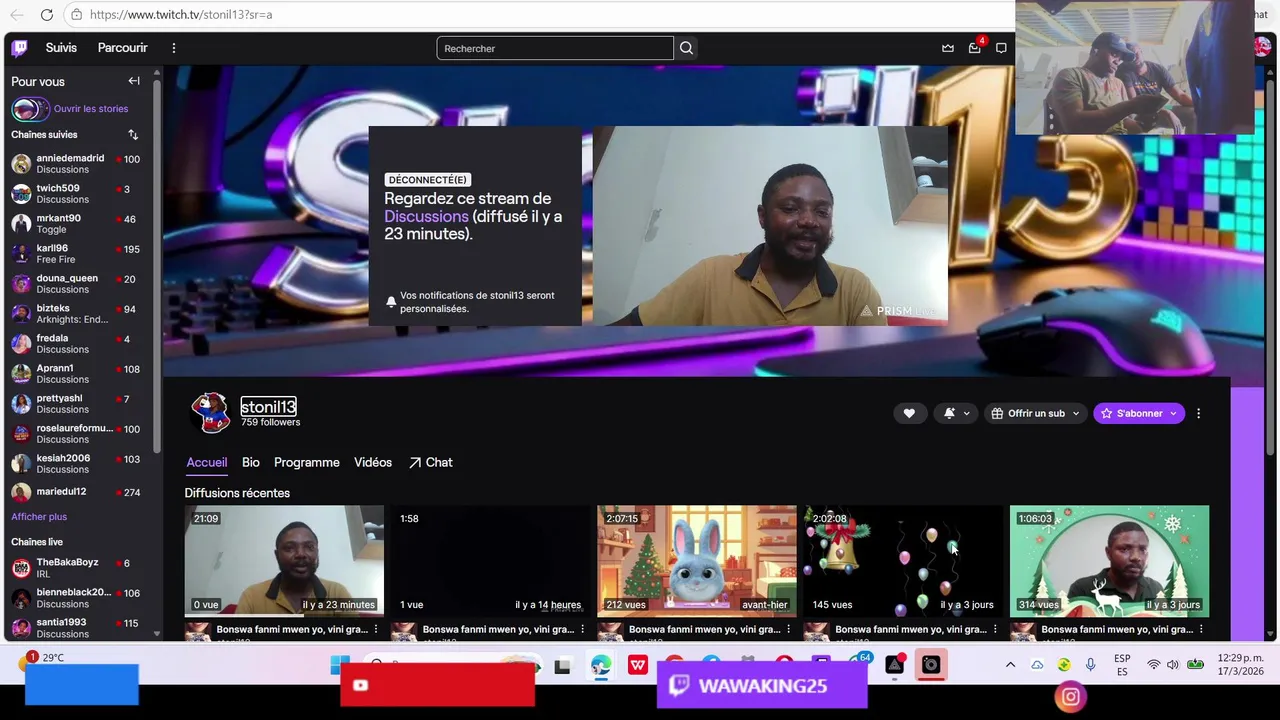The image size is (1280, 720).
Task: Click the offline stream video preview
Action: 770,226
